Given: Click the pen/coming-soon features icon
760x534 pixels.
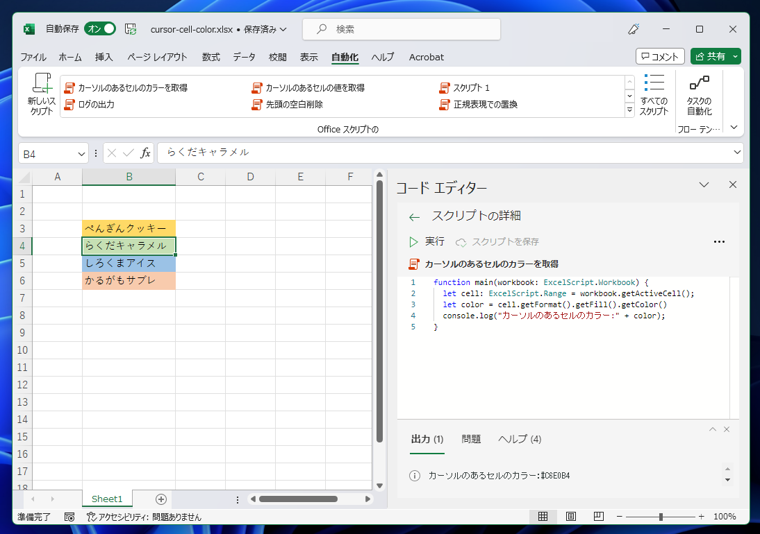Looking at the screenshot, I should tap(633, 29).
